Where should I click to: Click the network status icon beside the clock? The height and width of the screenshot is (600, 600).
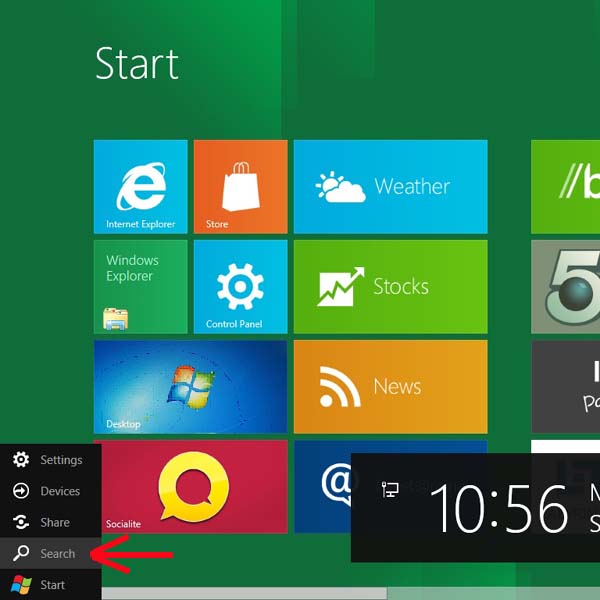[x=390, y=489]
